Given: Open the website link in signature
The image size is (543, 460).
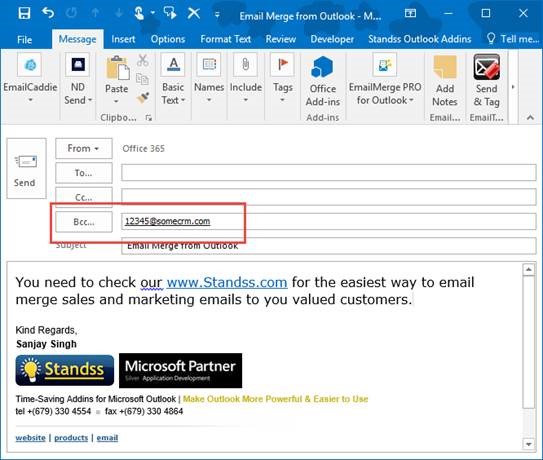Looking at the screenshot, I should pos(30,438).
